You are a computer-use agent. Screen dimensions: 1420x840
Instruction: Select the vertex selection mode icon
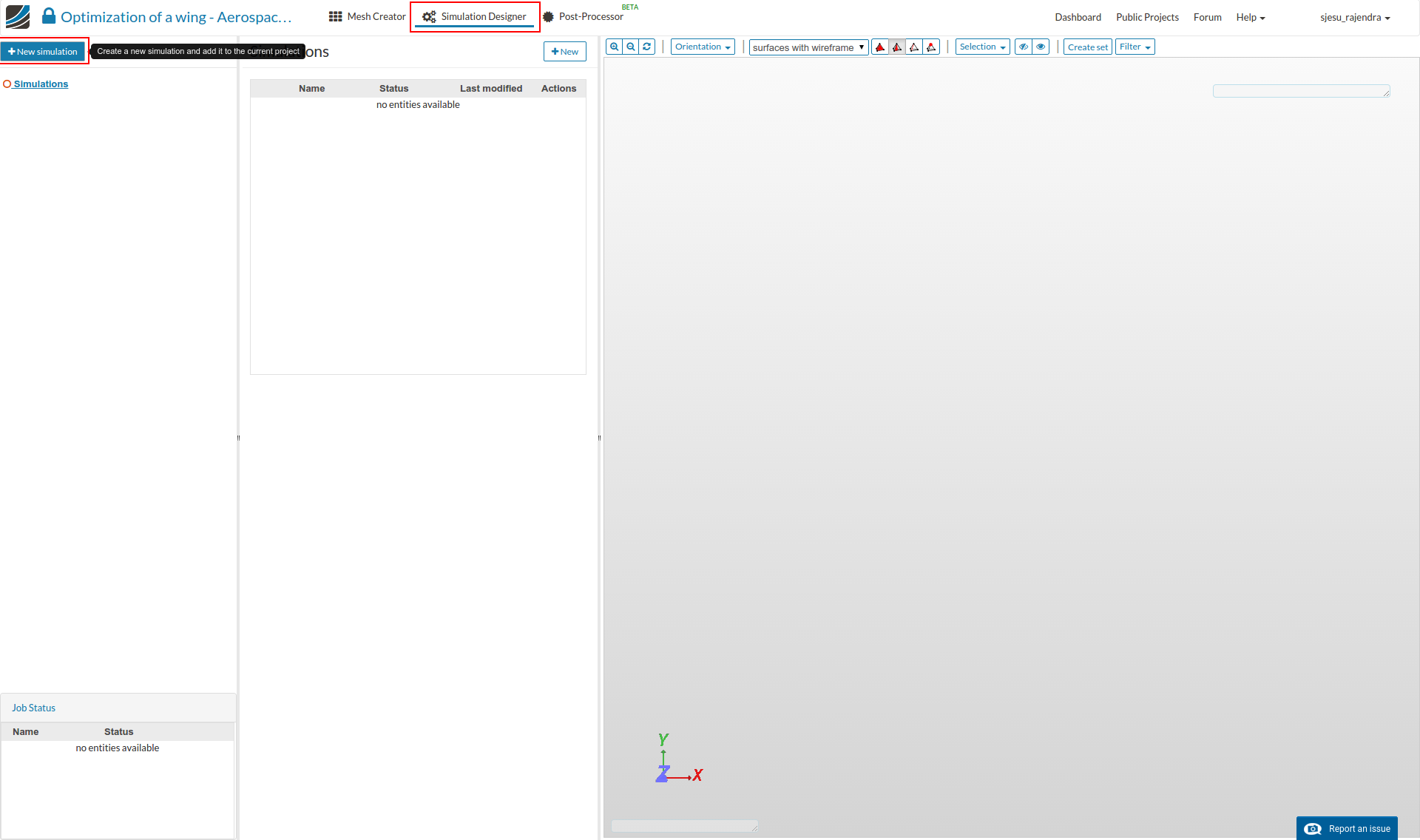[x=931, y=47]
